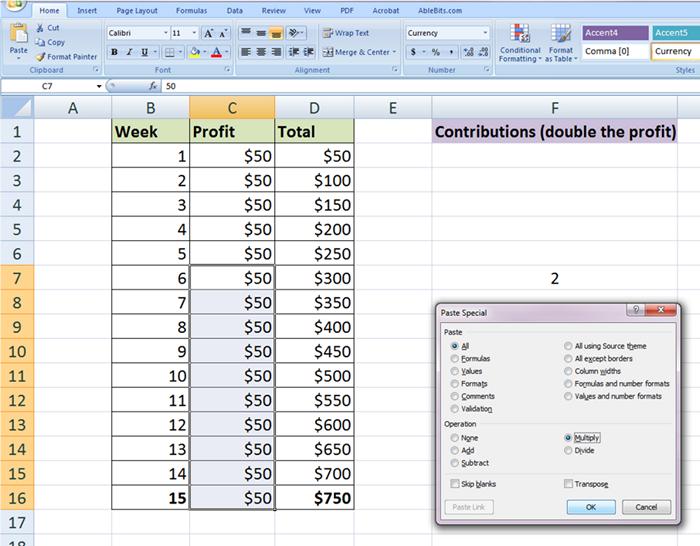Check the Skip blanks checkbox

456,484
